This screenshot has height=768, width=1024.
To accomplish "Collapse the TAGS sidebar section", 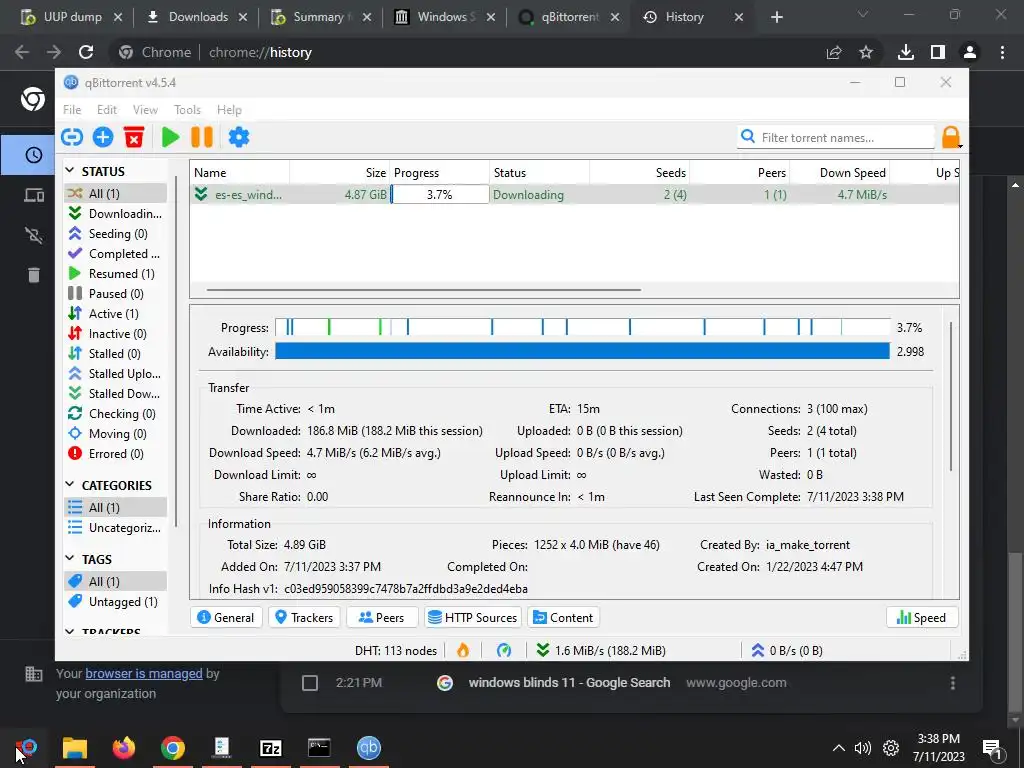I will click(70, 558).
